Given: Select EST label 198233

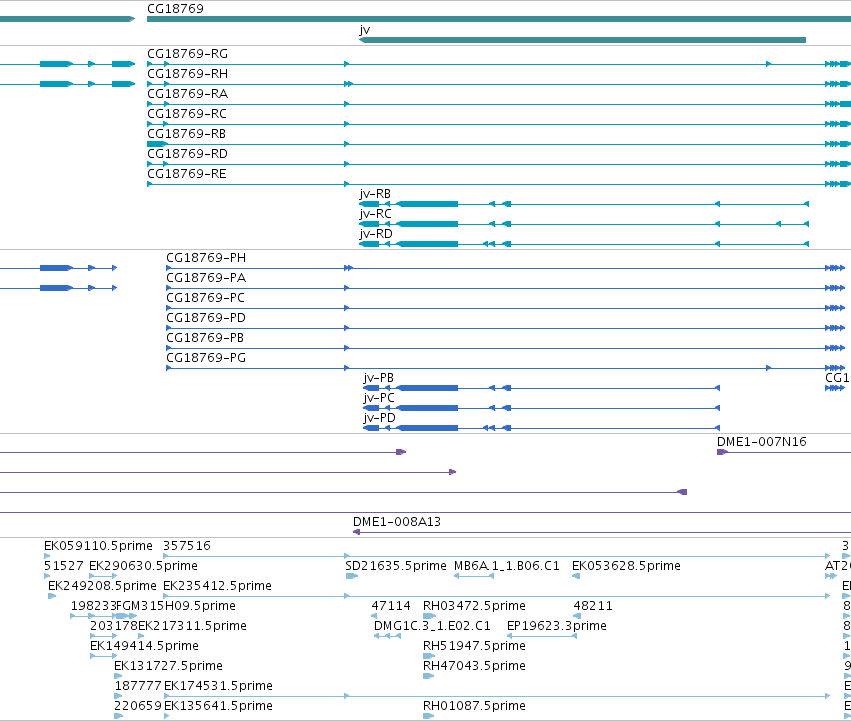Looking at the screenshot, I should (93, 606).
